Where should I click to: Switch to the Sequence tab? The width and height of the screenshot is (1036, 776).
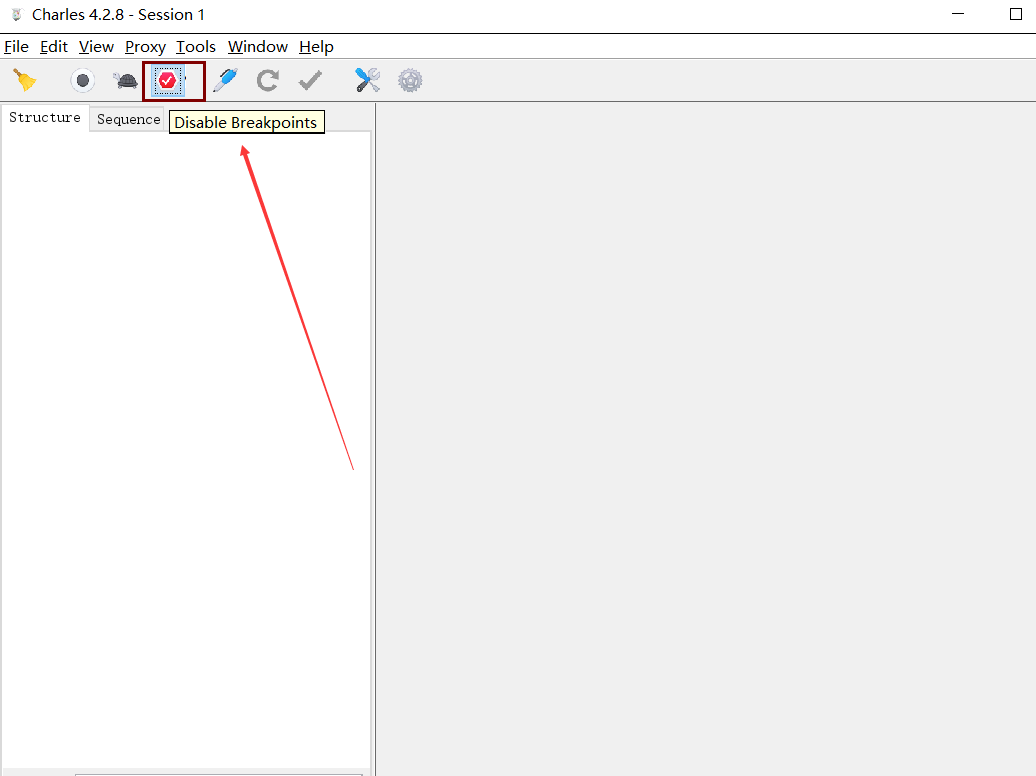(128, 120)
